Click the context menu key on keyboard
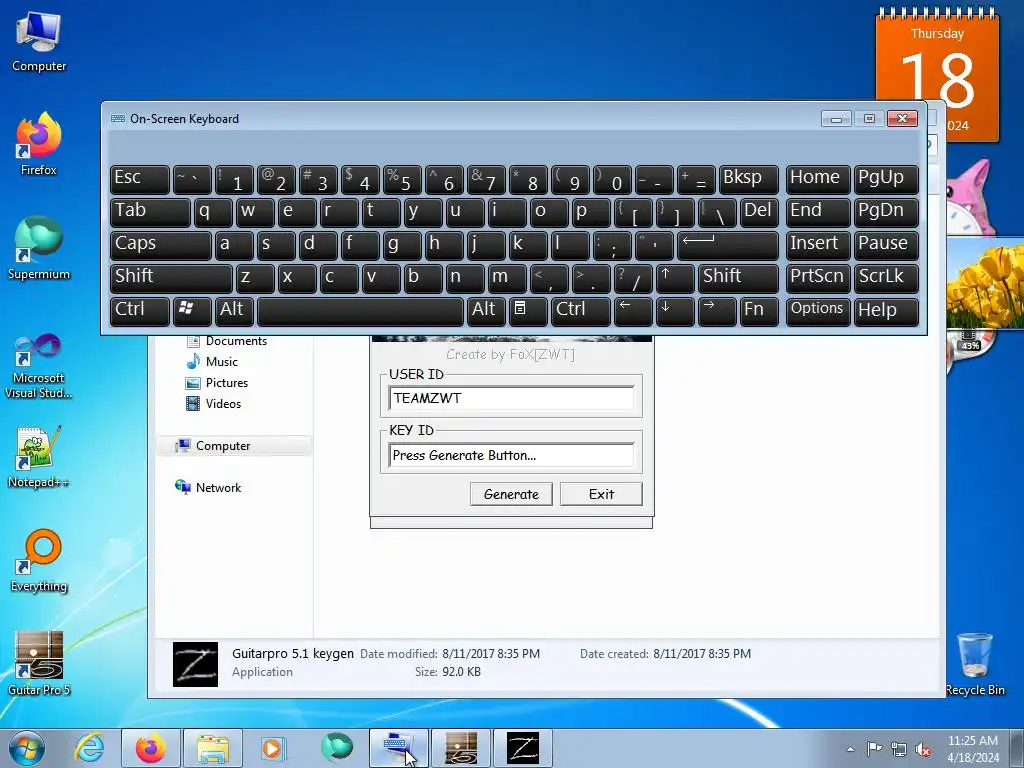1024x768 pixels. click(x=528, y=311)
